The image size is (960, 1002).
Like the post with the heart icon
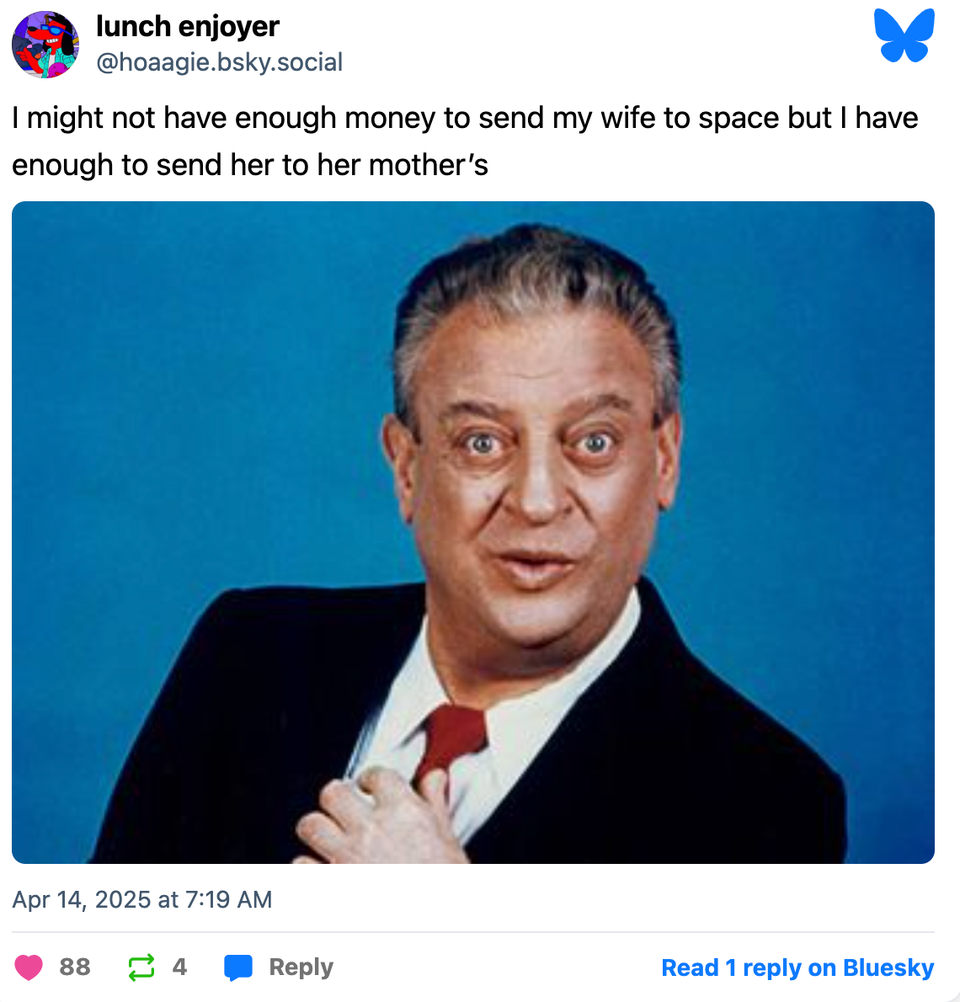point(30,967)
